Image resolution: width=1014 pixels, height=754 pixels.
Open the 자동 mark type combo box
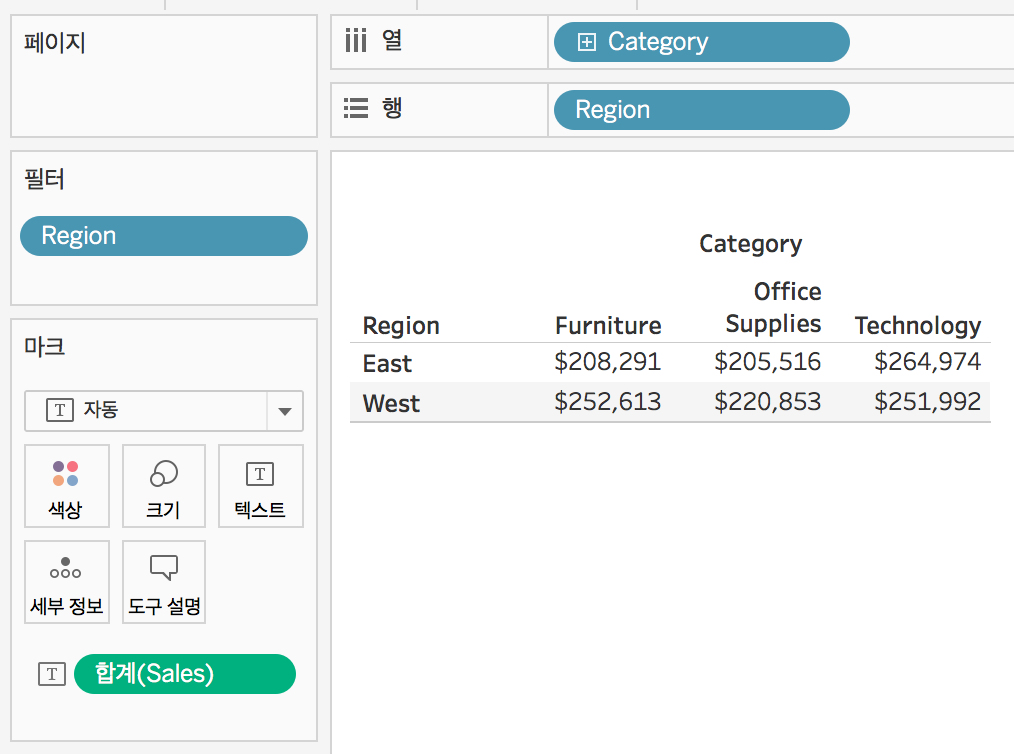pos(164,411)
